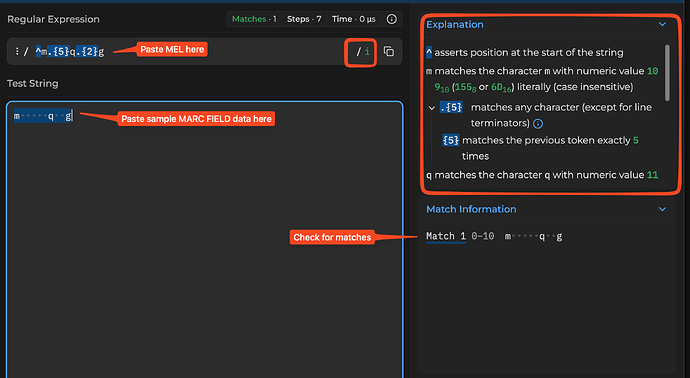Screen dimensions: 690x378
Task: Click the match range '0-10' text
Action: [483, 236]
